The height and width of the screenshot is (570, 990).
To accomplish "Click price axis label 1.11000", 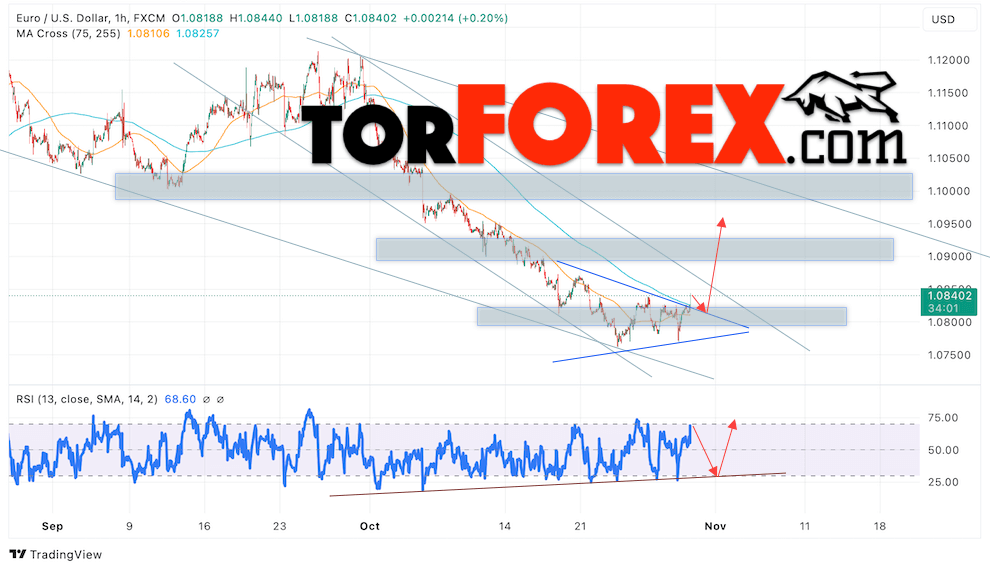I will (x=948, y=126).
